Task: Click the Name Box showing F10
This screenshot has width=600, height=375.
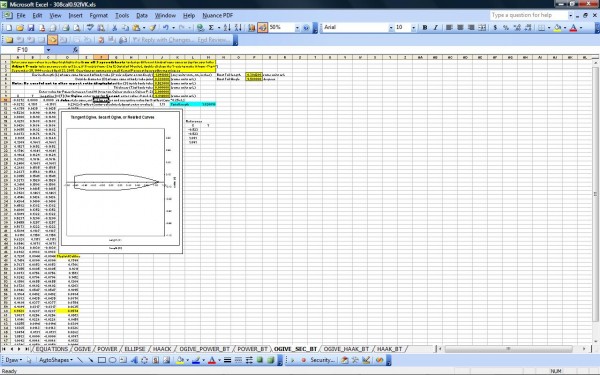Action: pos(23,50)
